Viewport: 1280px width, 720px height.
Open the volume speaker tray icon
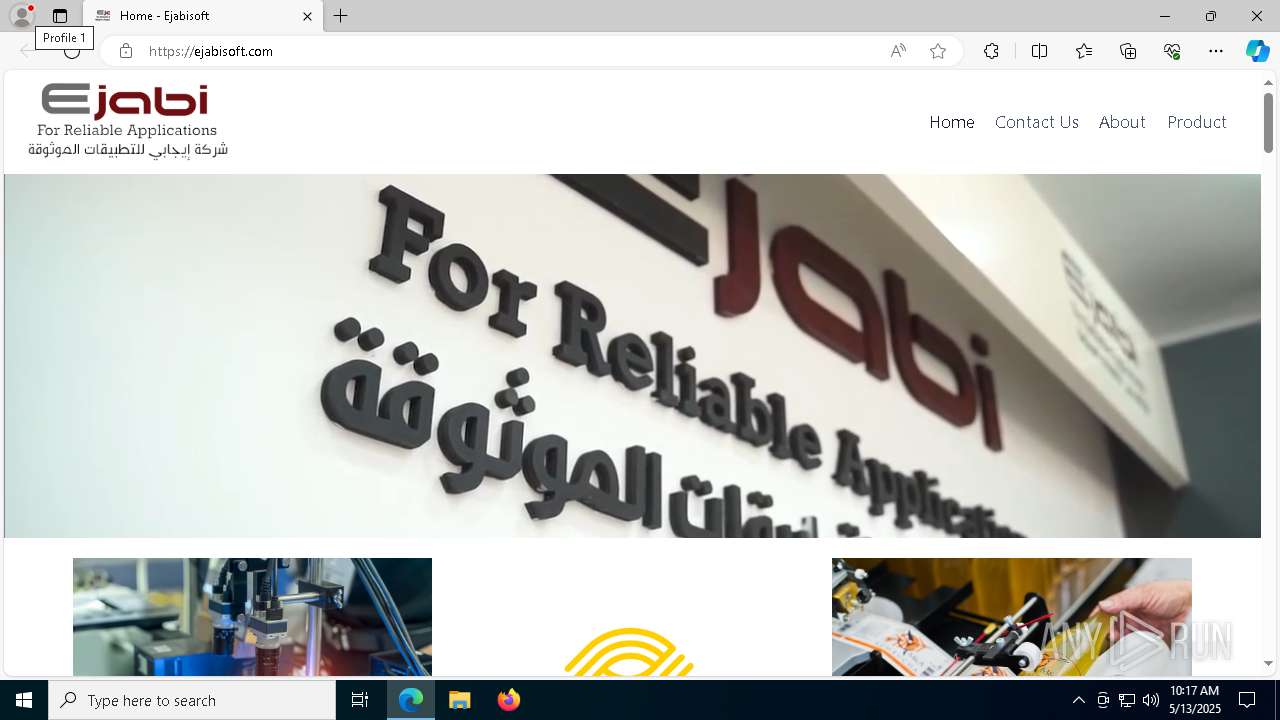[1151, 700]
